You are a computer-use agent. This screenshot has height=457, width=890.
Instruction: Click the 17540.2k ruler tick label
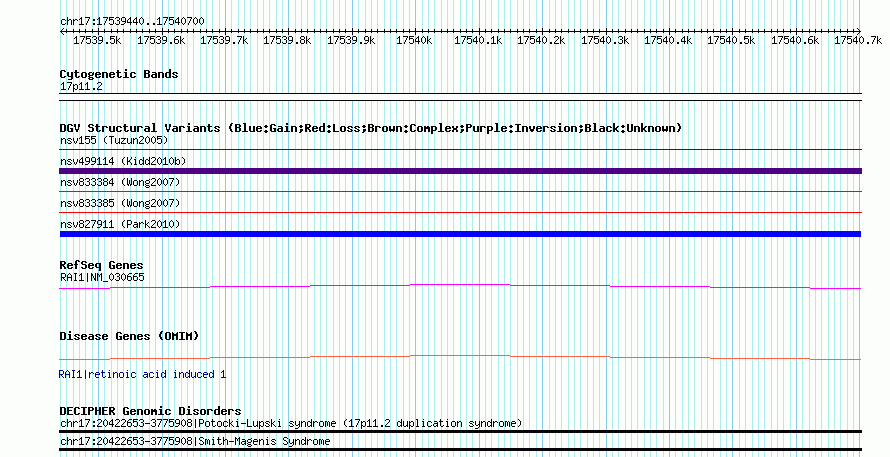coord(541,40)
